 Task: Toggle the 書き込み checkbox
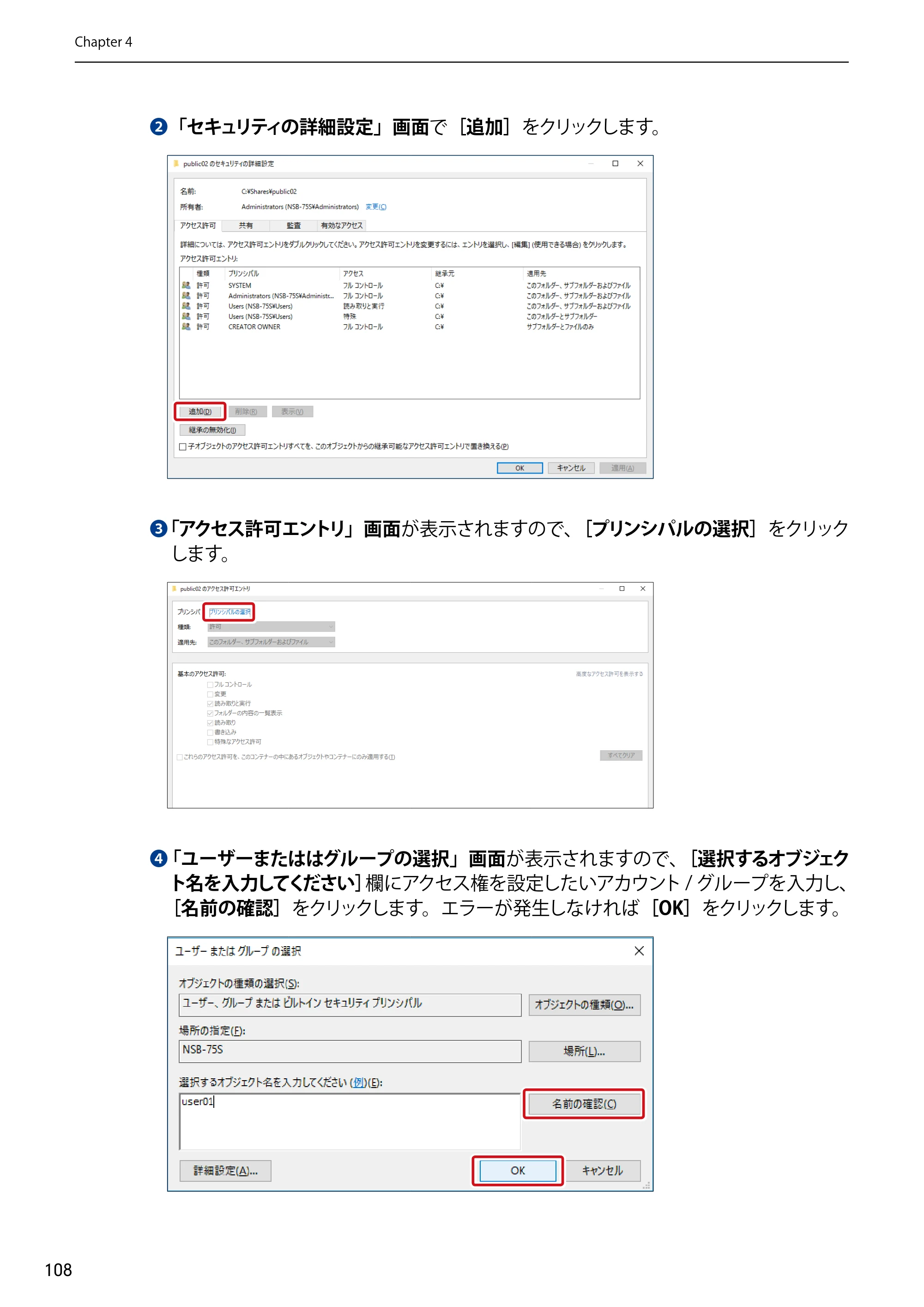coord(211,733)
